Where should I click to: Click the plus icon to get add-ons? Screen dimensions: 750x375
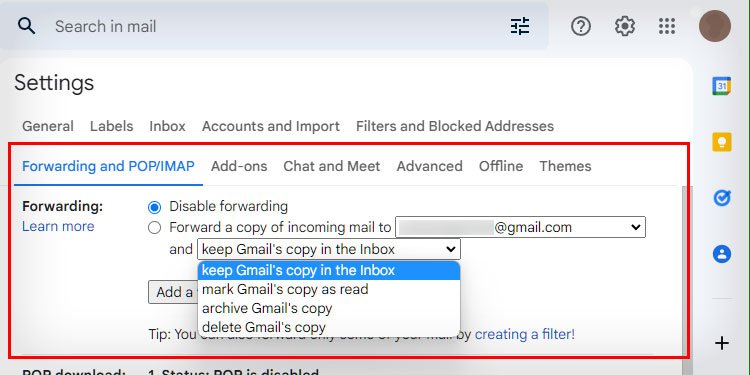pyautogui.click(x=721, y=343)
